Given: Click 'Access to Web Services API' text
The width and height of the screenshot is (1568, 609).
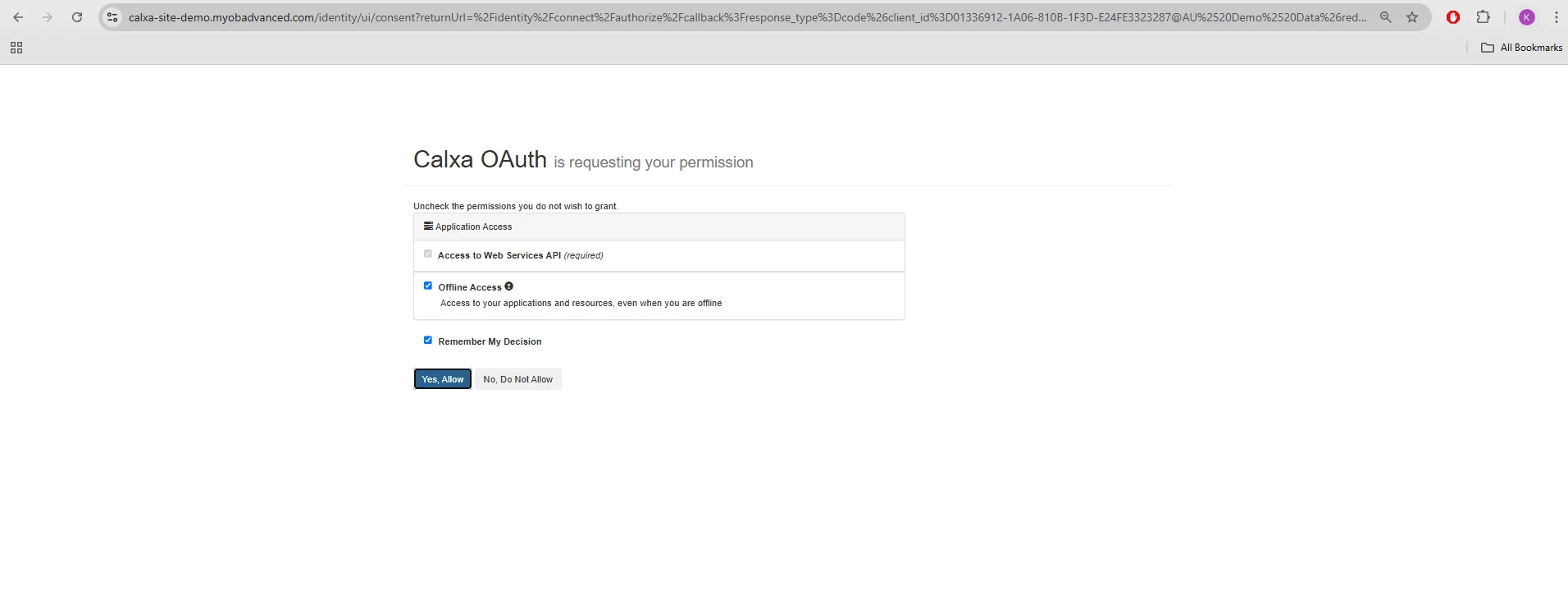Looking at the screenshot, I should 499,255.
